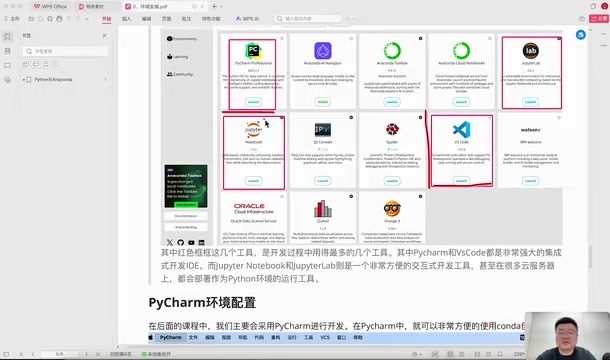Click the expand-all bookmarks icon

[26, 64]
